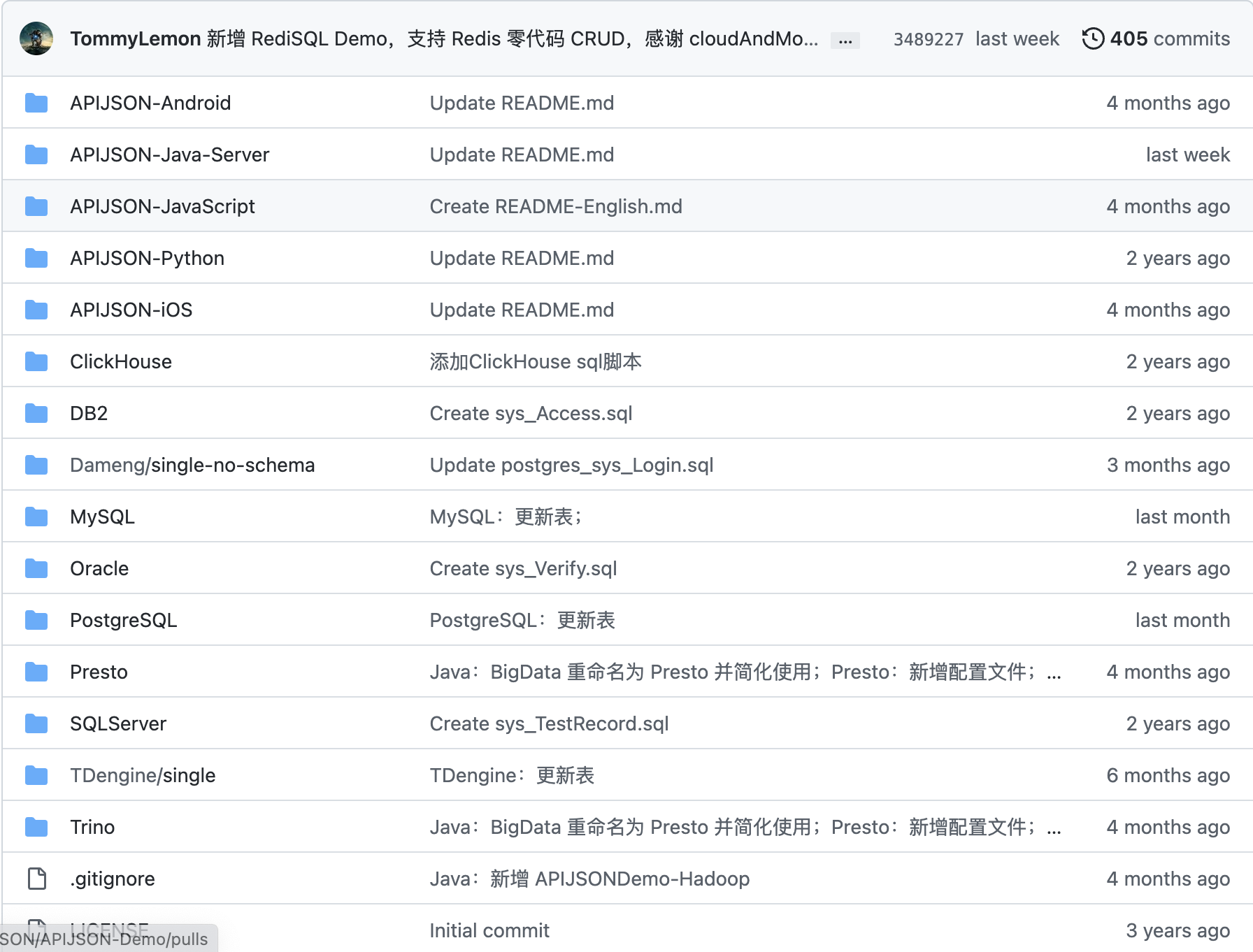Click the Dameng folder icon

click(x=36, y=465)
